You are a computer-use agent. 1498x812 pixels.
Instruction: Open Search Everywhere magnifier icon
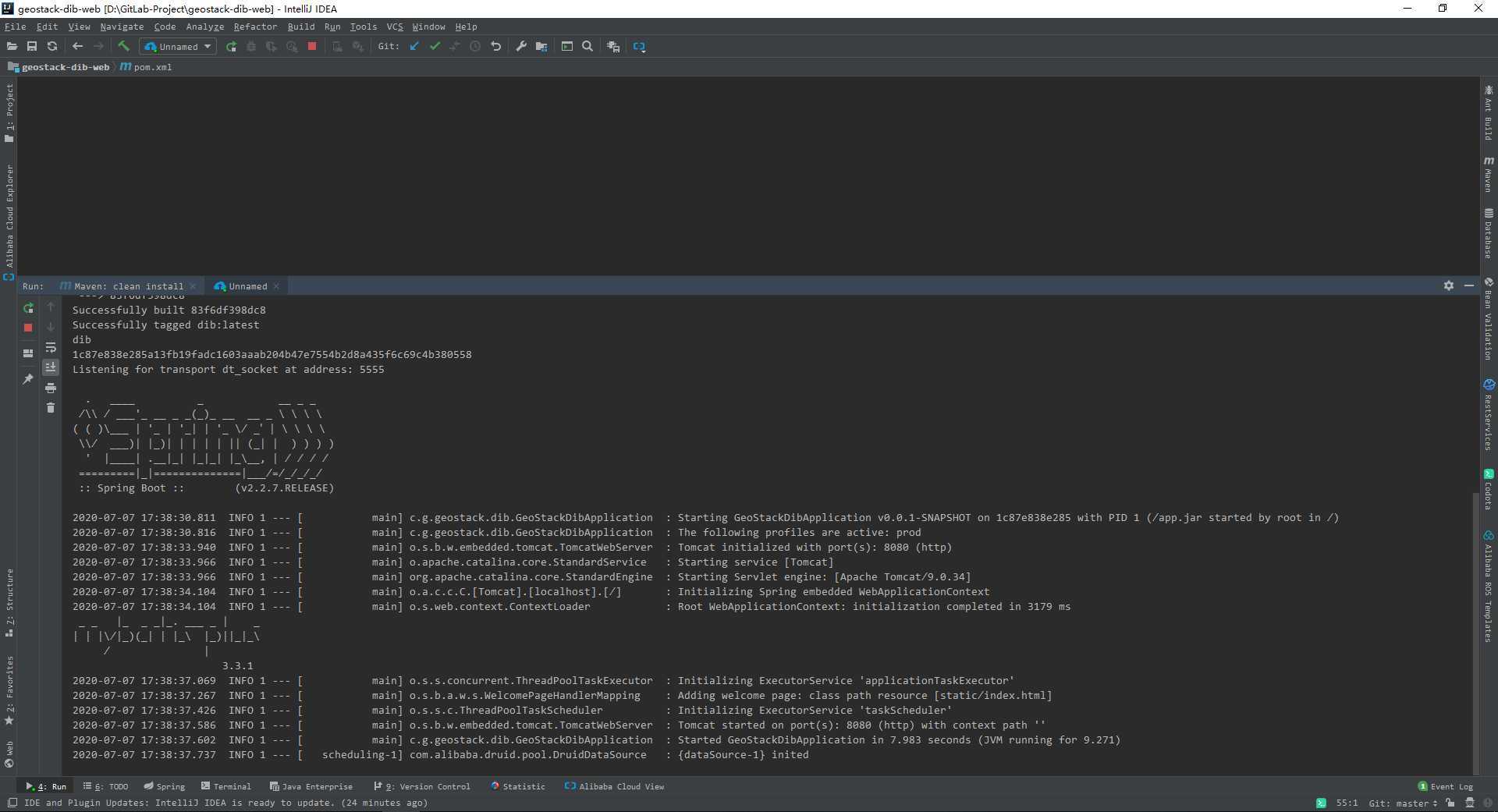[587, 47]
